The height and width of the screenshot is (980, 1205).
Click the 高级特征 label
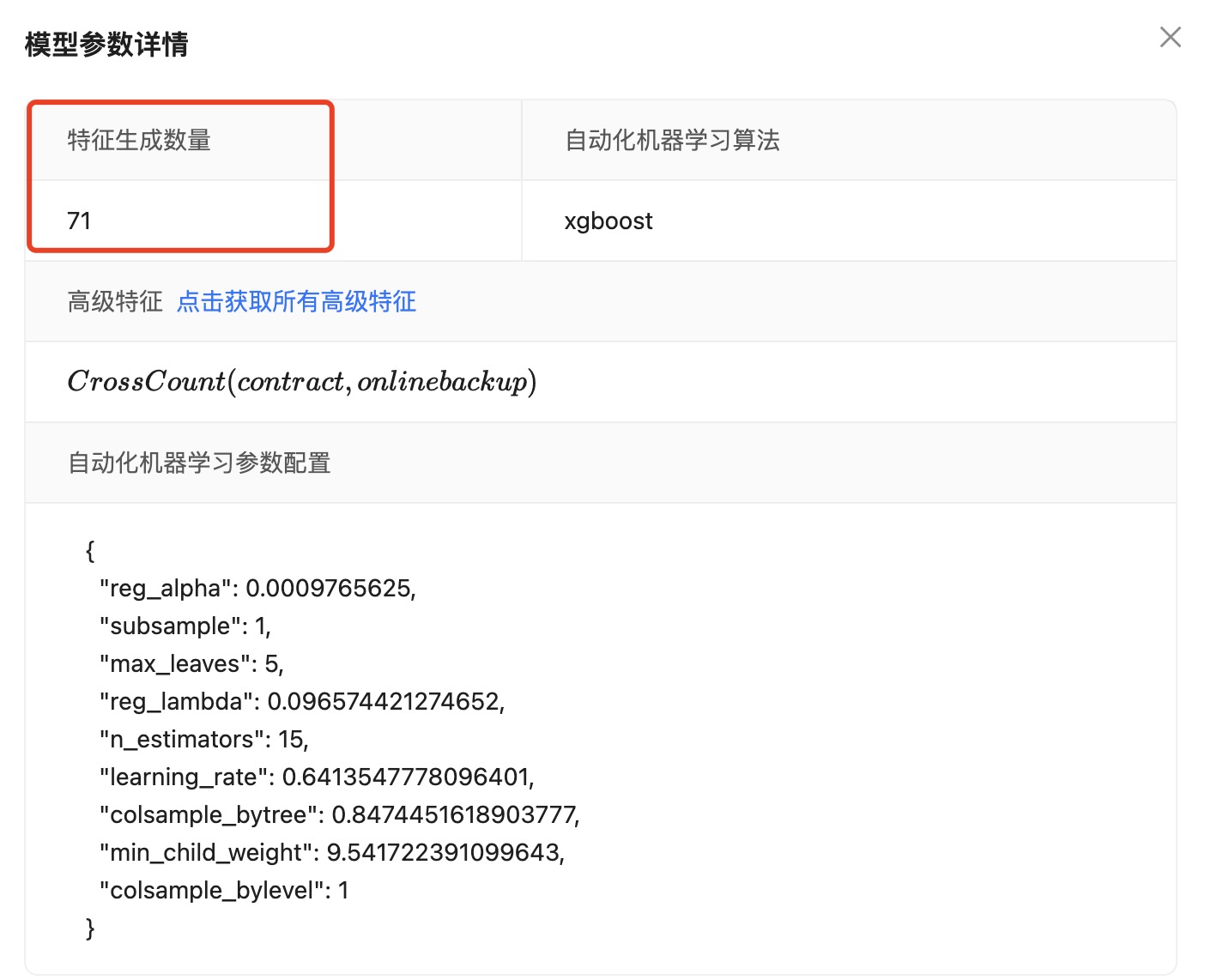tap(115, 301)
